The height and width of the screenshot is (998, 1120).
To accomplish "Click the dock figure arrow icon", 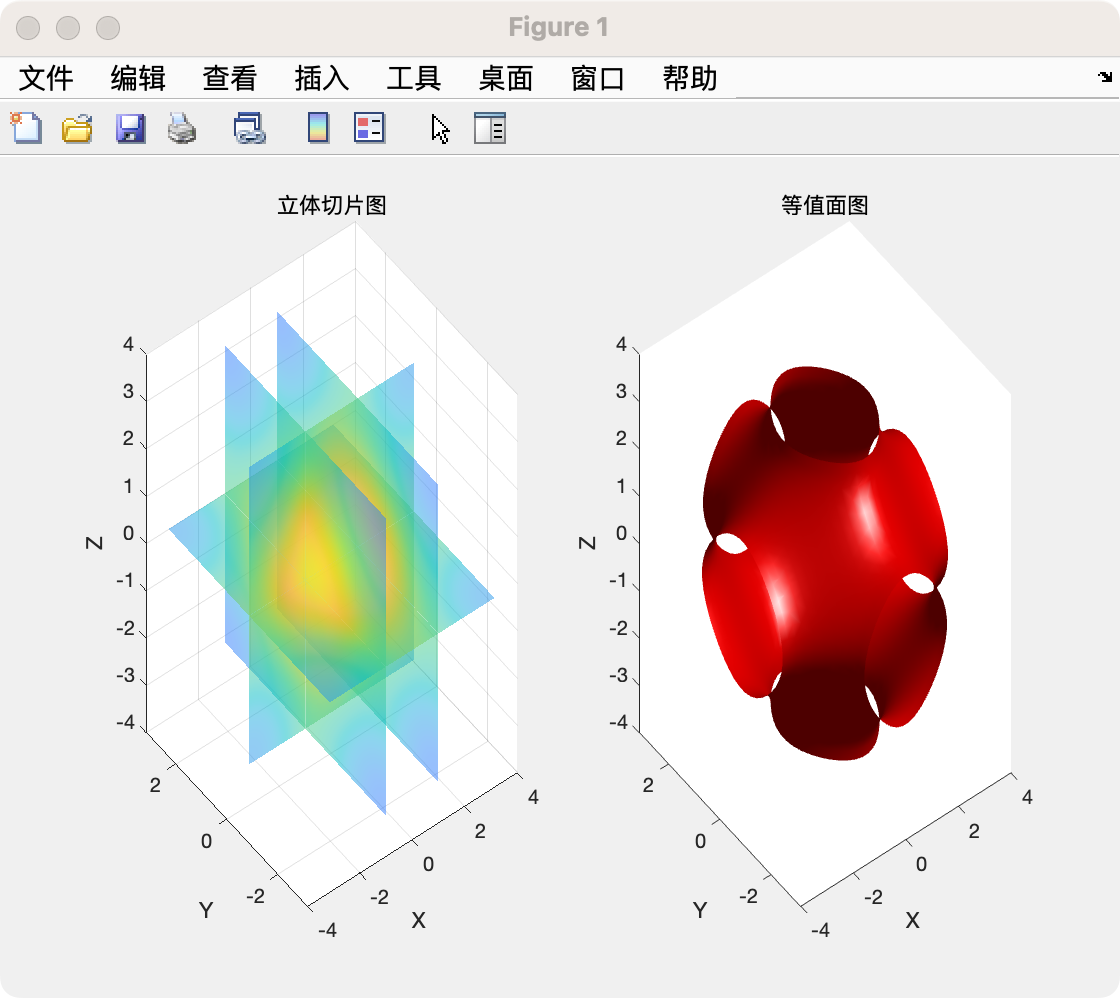I will (1105, 76).
